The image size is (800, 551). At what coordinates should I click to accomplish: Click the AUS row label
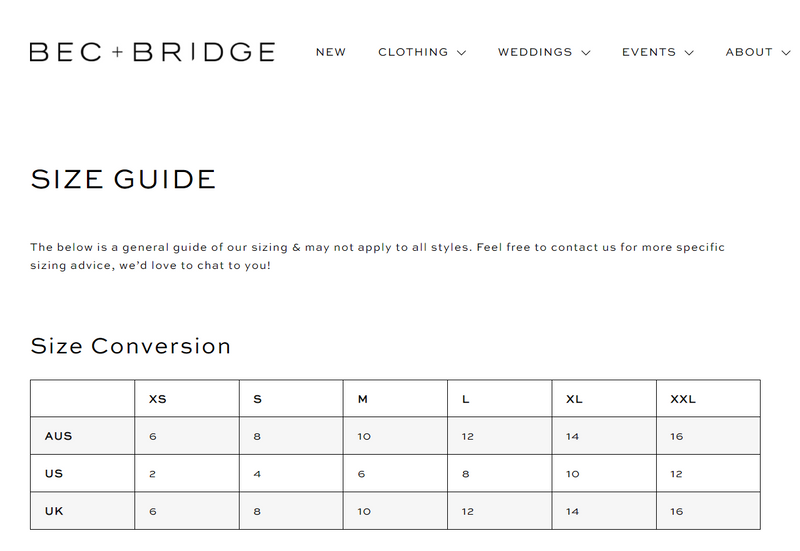tap(58, 436)
